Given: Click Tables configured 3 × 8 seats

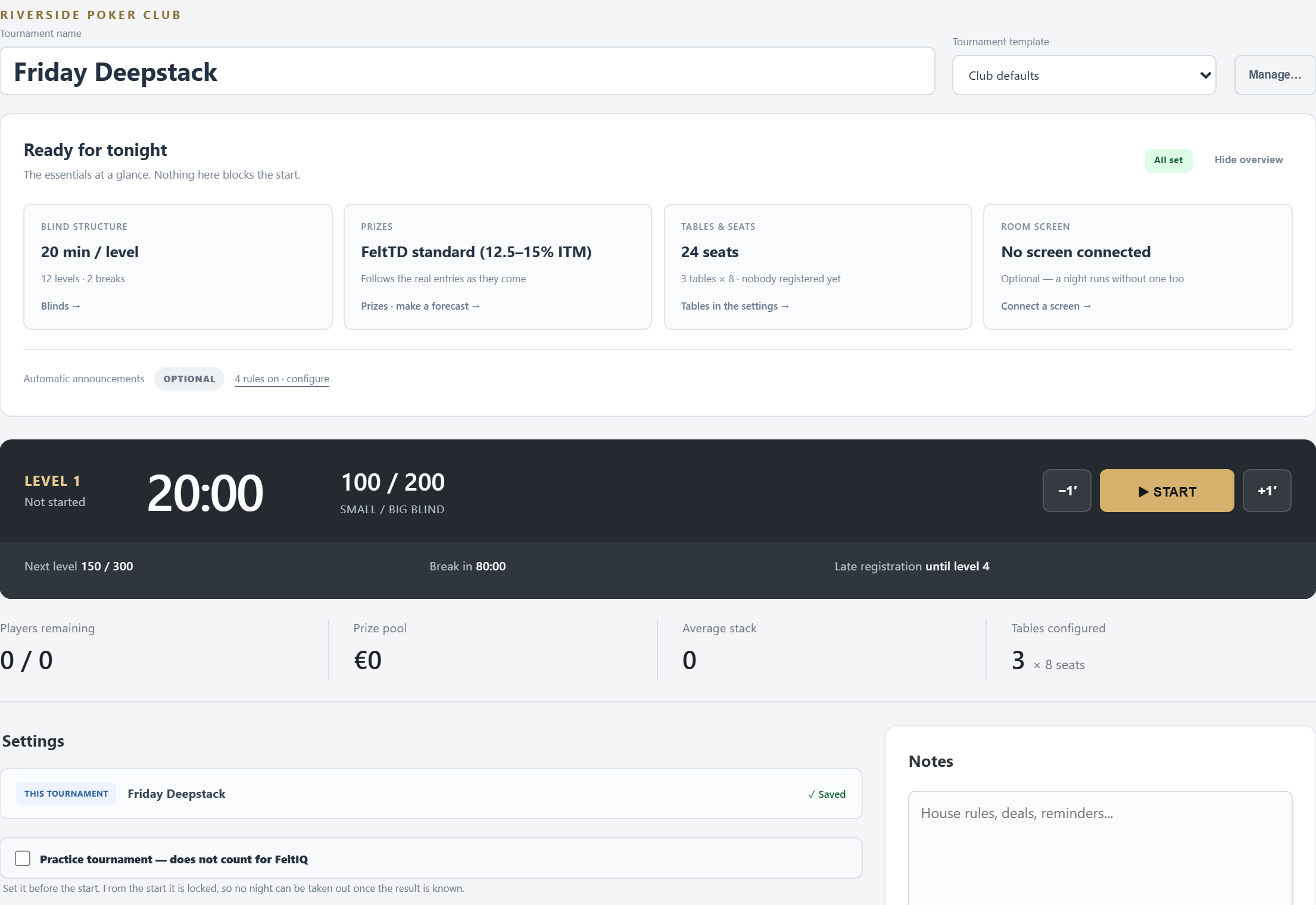Looking at the screenshot, I should click(1048, 660).
